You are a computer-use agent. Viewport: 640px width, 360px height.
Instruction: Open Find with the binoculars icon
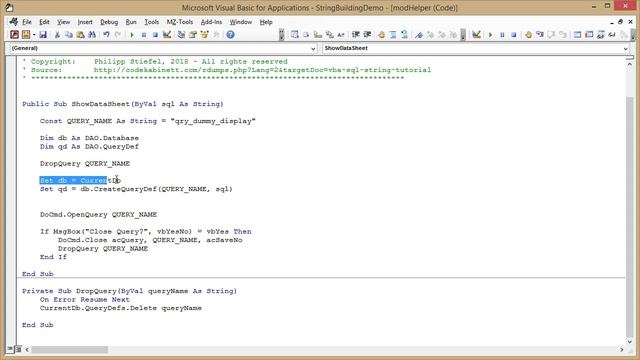92,35
